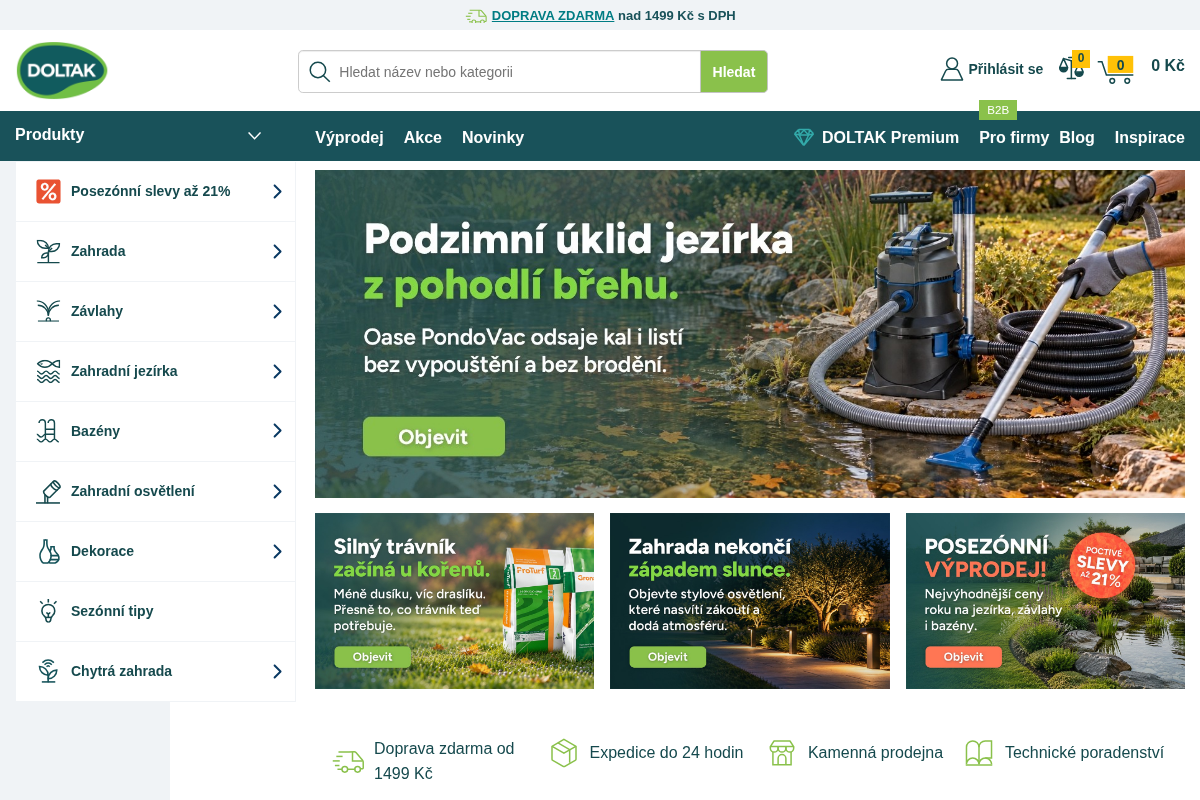The width and height of the screenshot is (1200, 800).
Task: Click the 0 Kč cart total
Action: click(x=1168, y=66)
